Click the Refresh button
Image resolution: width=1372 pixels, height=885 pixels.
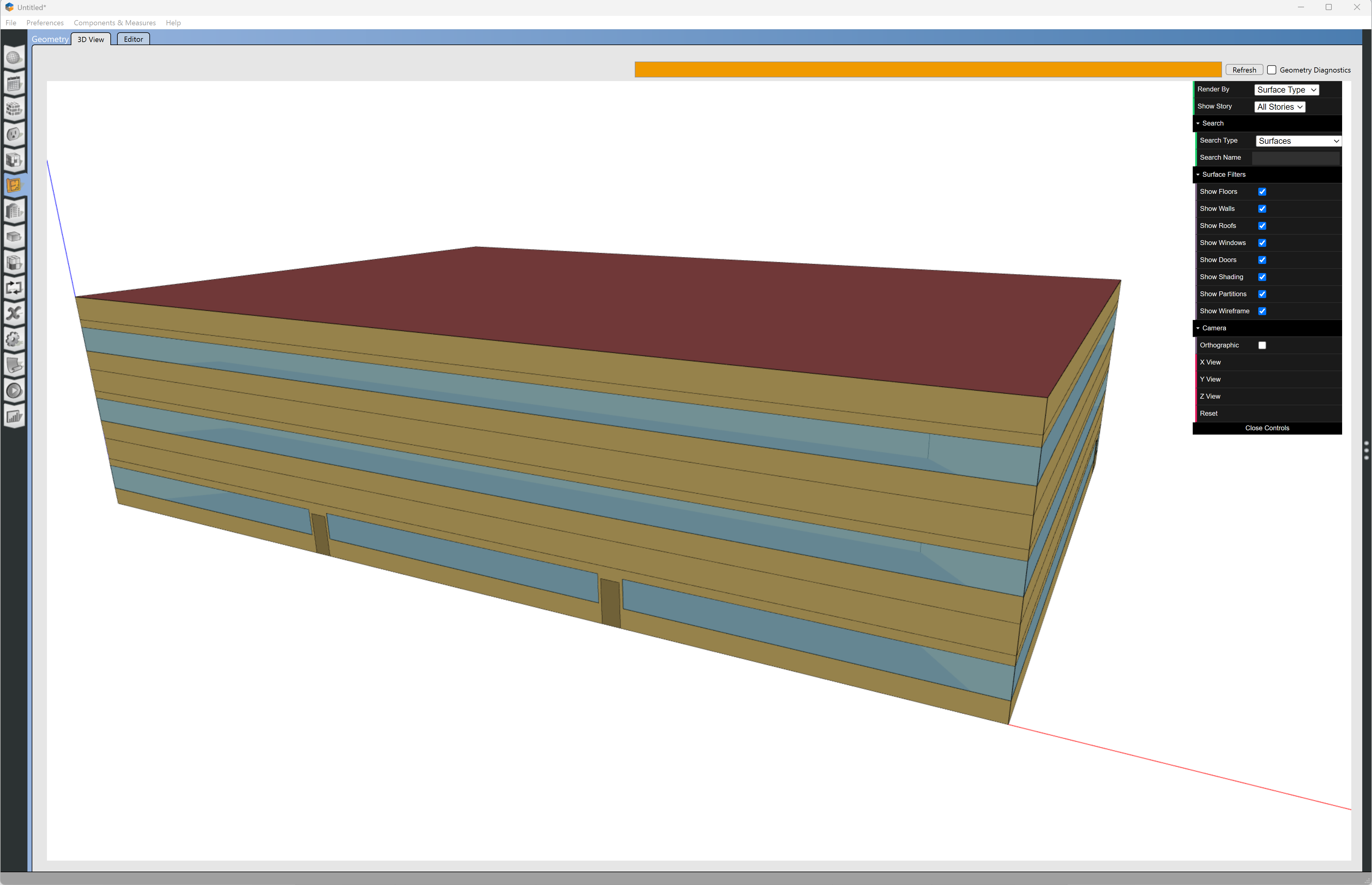[1244, 70]
